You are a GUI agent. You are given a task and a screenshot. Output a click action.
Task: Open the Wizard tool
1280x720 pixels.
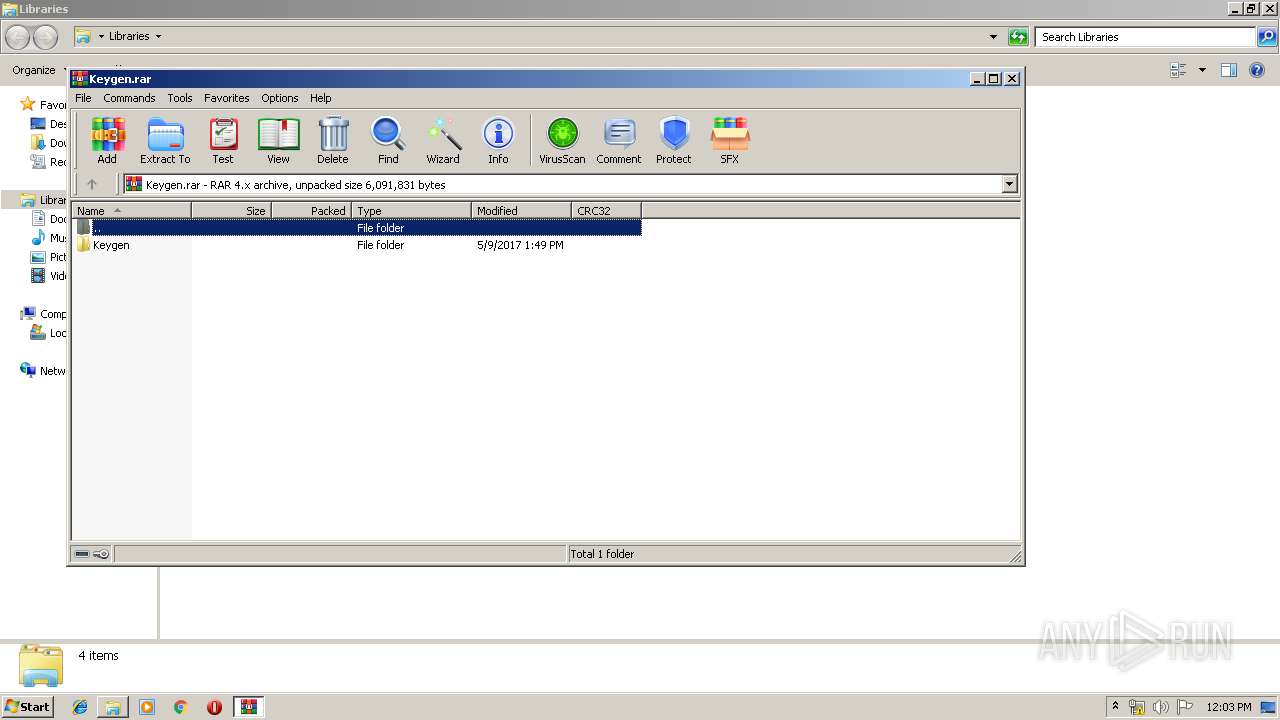tap(443, 140)
